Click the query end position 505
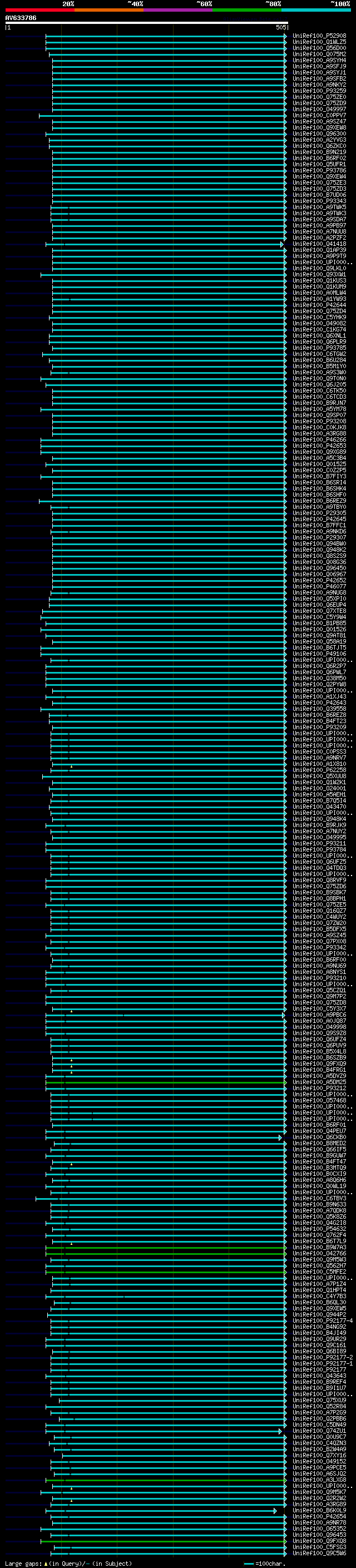Image resolution: width=356 pixels, height=1568 pixels. [x=280, y=27]
